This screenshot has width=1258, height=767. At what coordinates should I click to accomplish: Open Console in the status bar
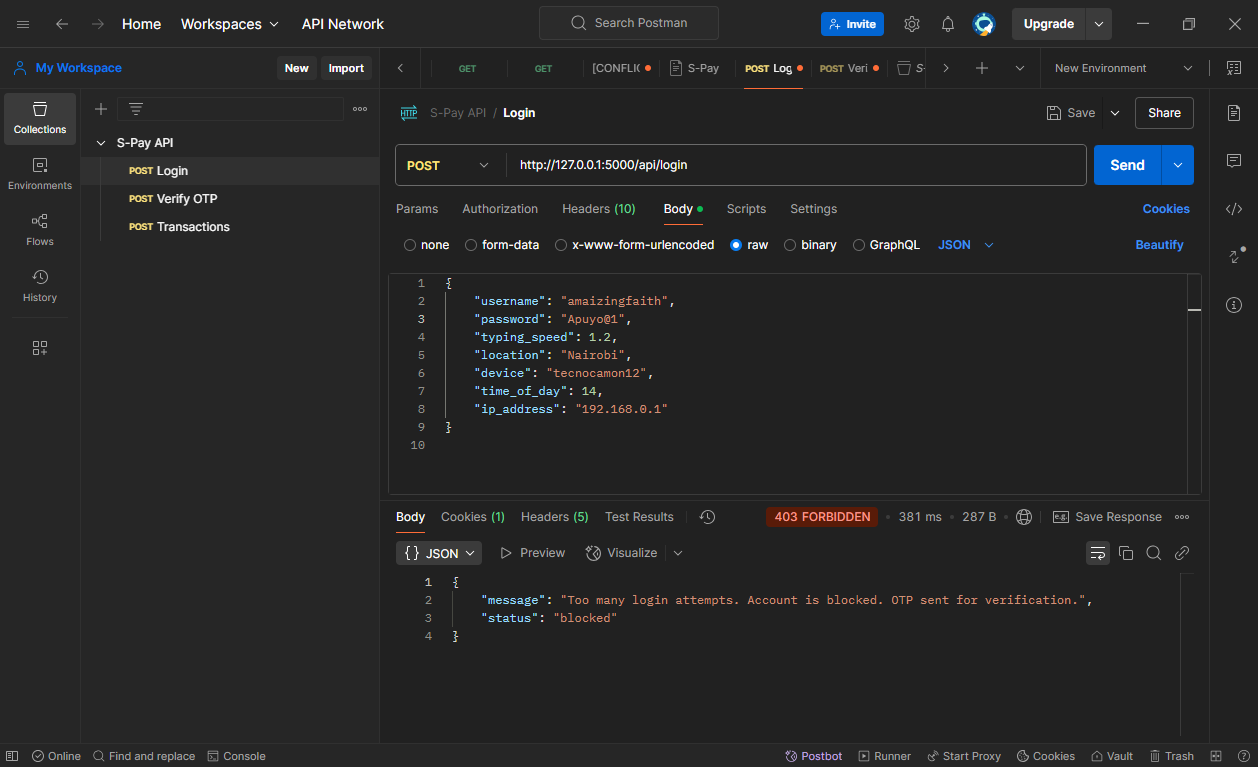tap(236, 756)
